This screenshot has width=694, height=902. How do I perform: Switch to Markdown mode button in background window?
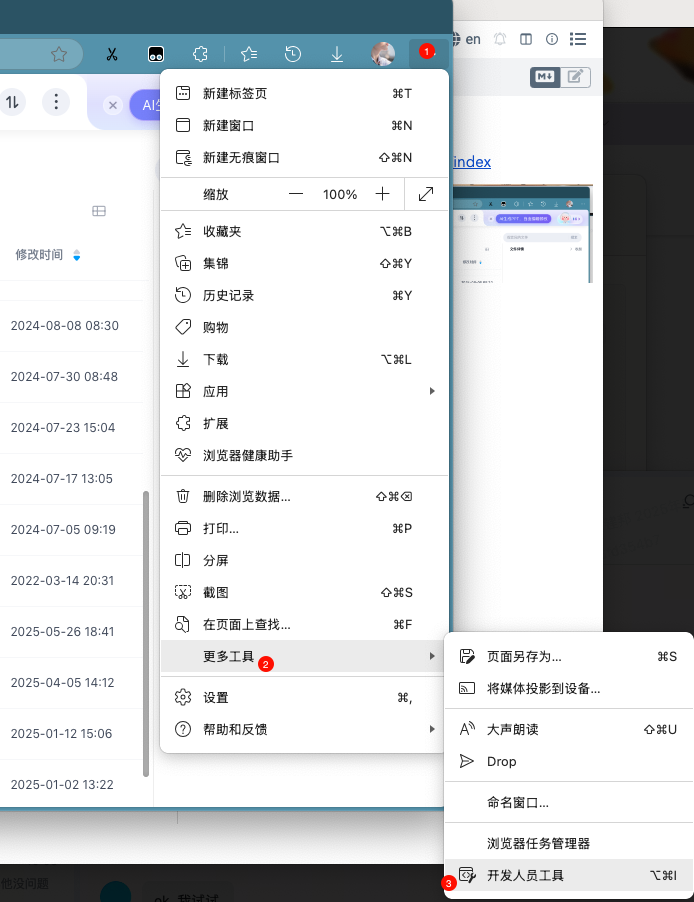tap(545, 77)
